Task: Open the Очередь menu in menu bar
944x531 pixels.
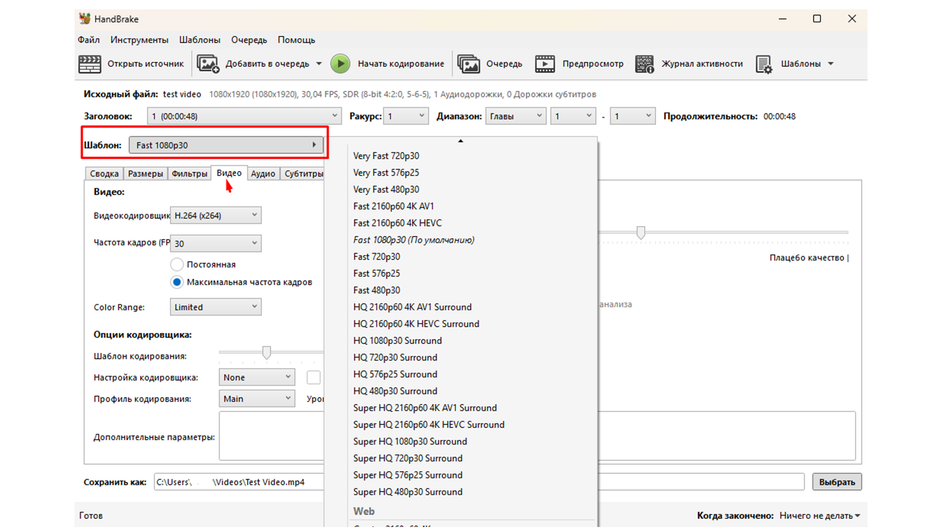Action: tap(249, 40)
